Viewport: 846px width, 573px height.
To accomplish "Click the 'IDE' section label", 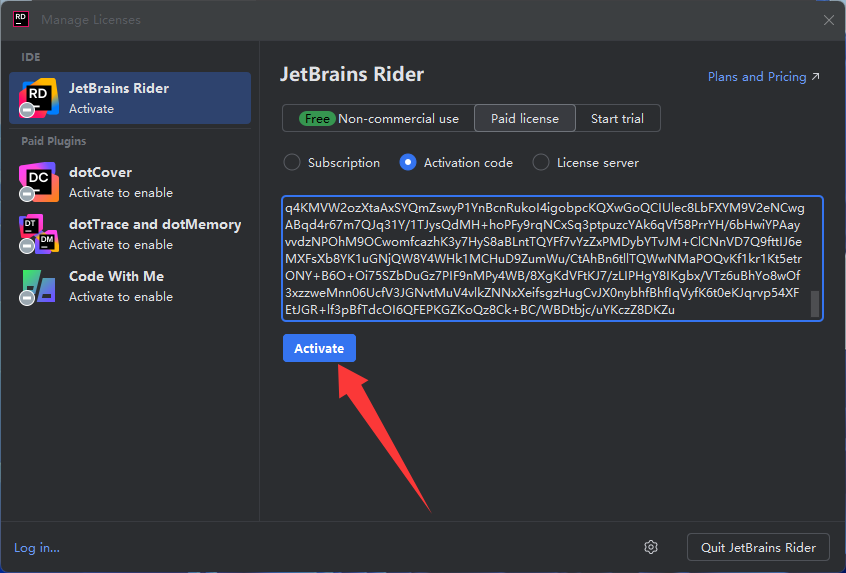I will point(31,57).
